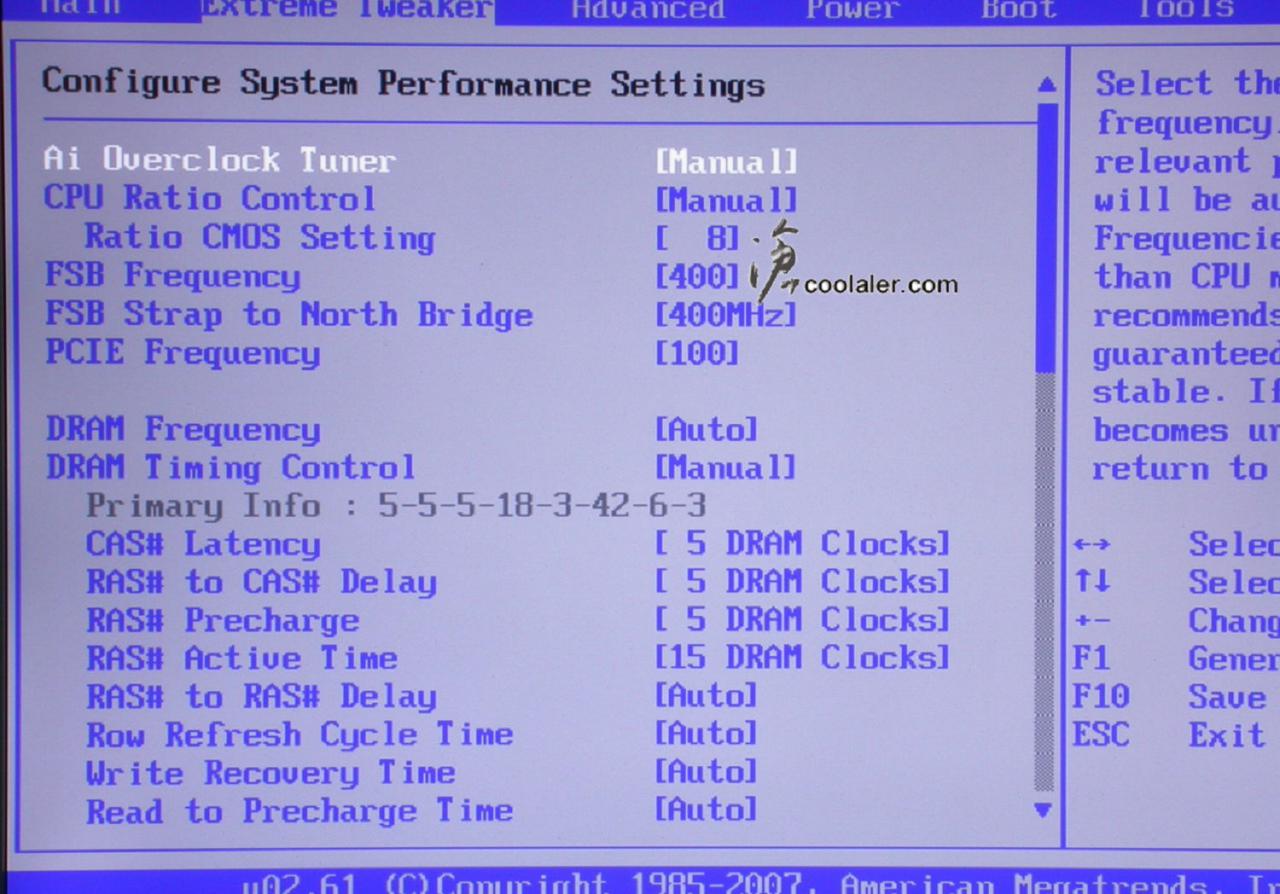This screenshot has width=1280, height=894.
Task: Select the Ratio CMOS Setting label
Action: [260, 238]
